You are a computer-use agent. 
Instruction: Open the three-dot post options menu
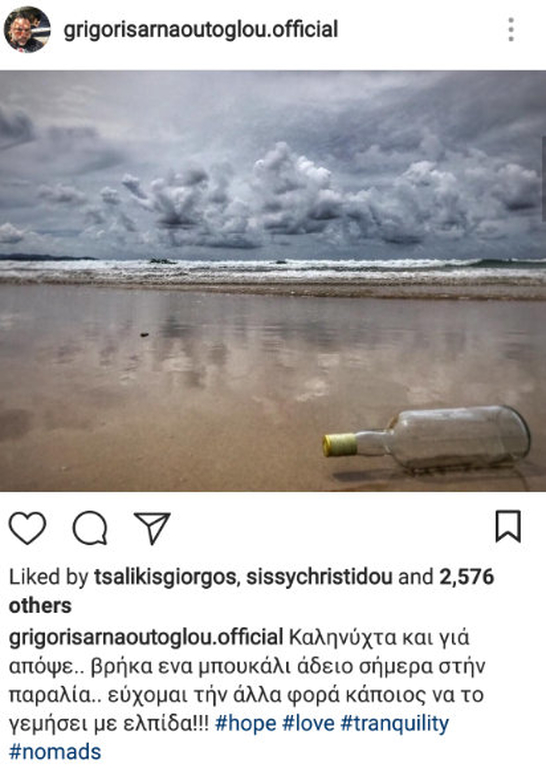(511, 29)
